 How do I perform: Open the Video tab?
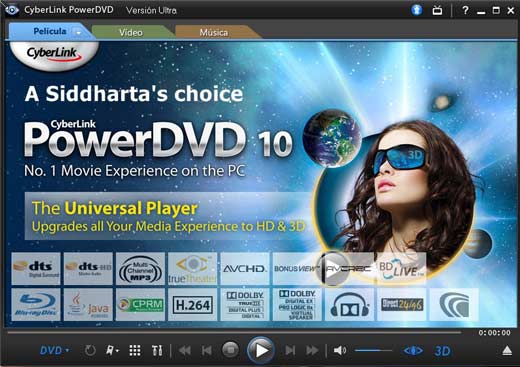[x=131, y=32]
